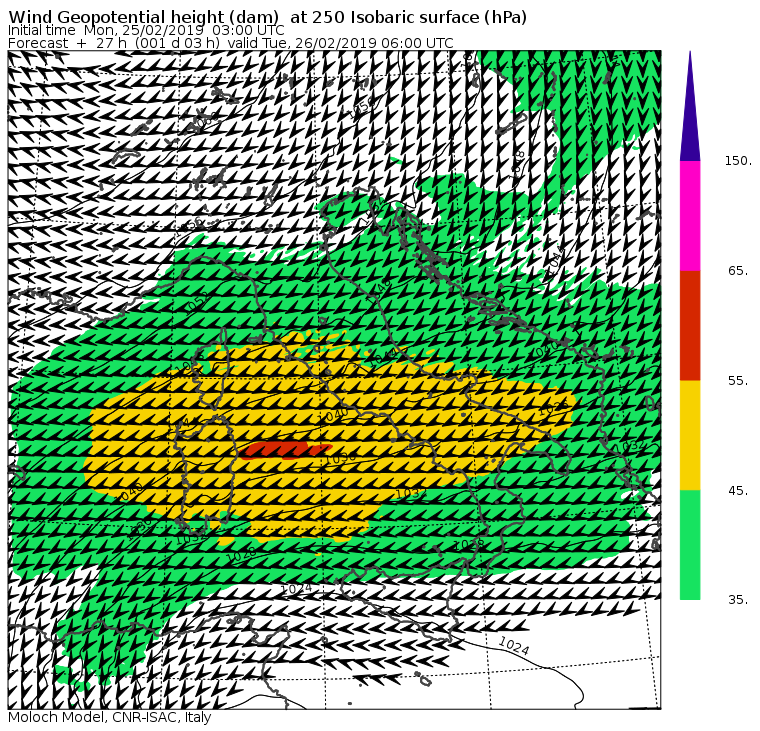Click the dark red color band in legend

click(x=690, y=325)
